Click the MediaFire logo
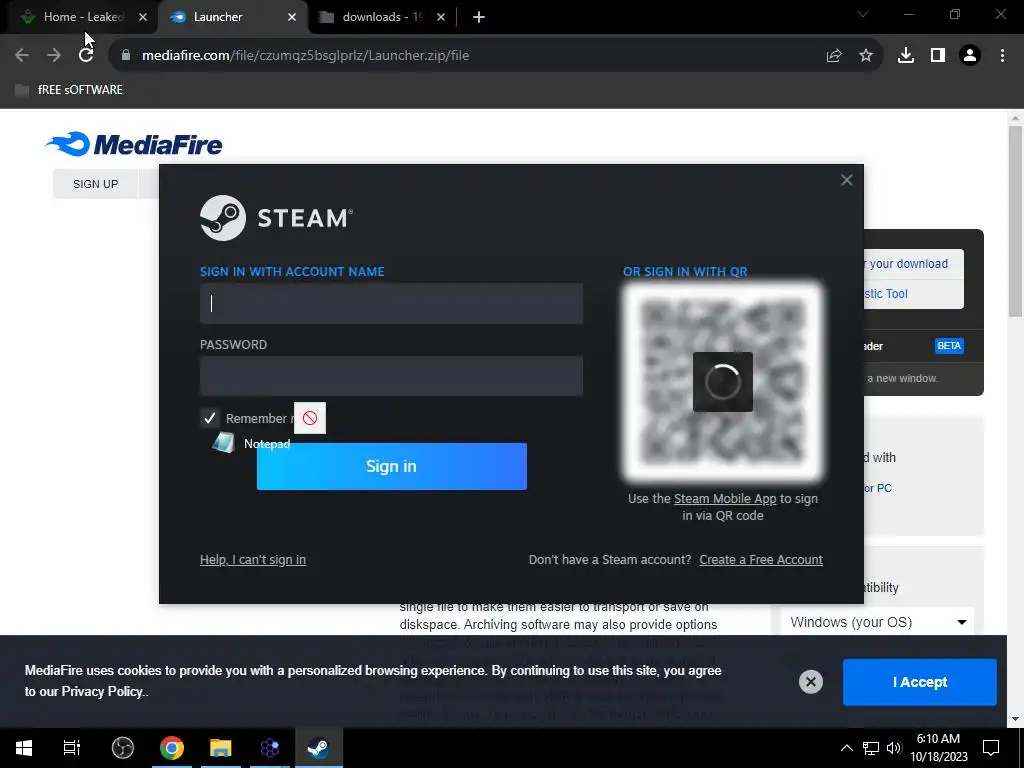This screenshot has width=1024, height=768. 134,144
